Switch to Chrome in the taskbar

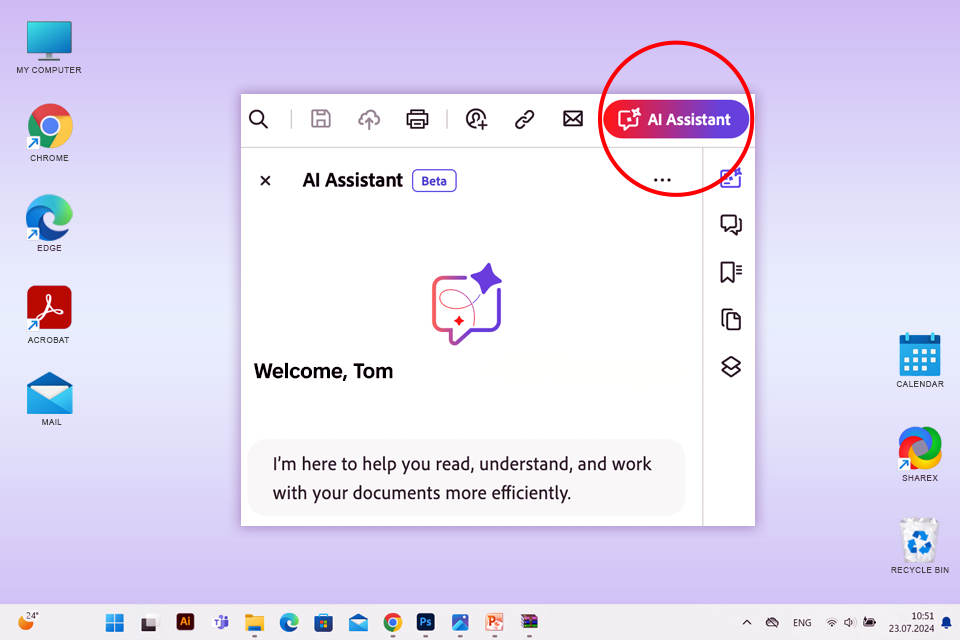[392, 623]
